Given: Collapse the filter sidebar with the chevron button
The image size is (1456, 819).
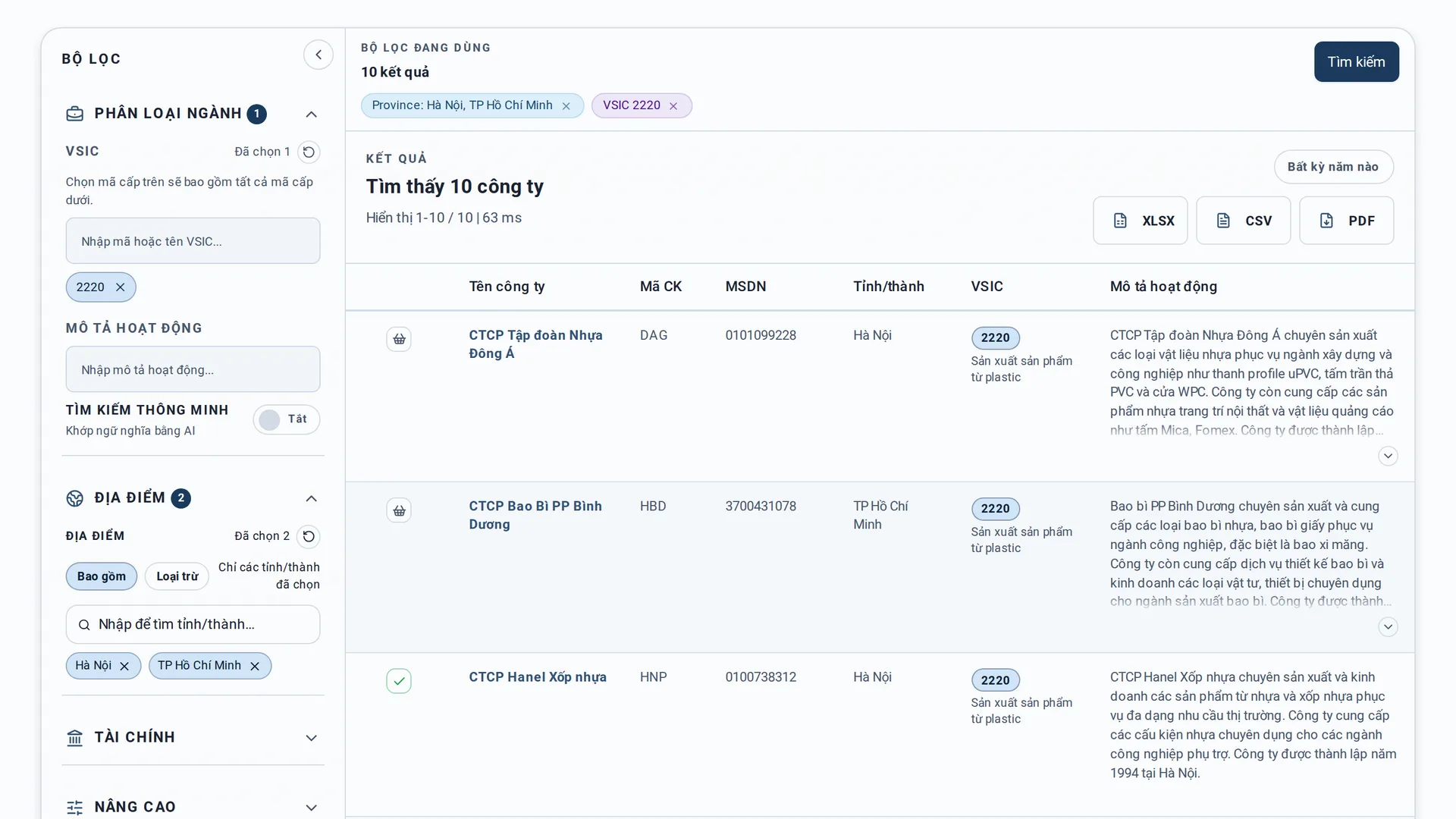Looking at the screenshot, I should click(318, 55).
